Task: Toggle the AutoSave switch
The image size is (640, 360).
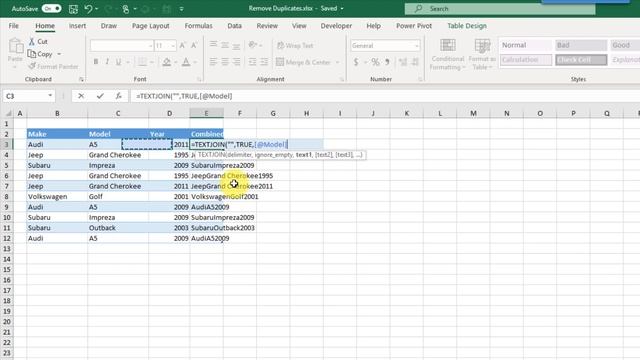Action: pos(51,9)
